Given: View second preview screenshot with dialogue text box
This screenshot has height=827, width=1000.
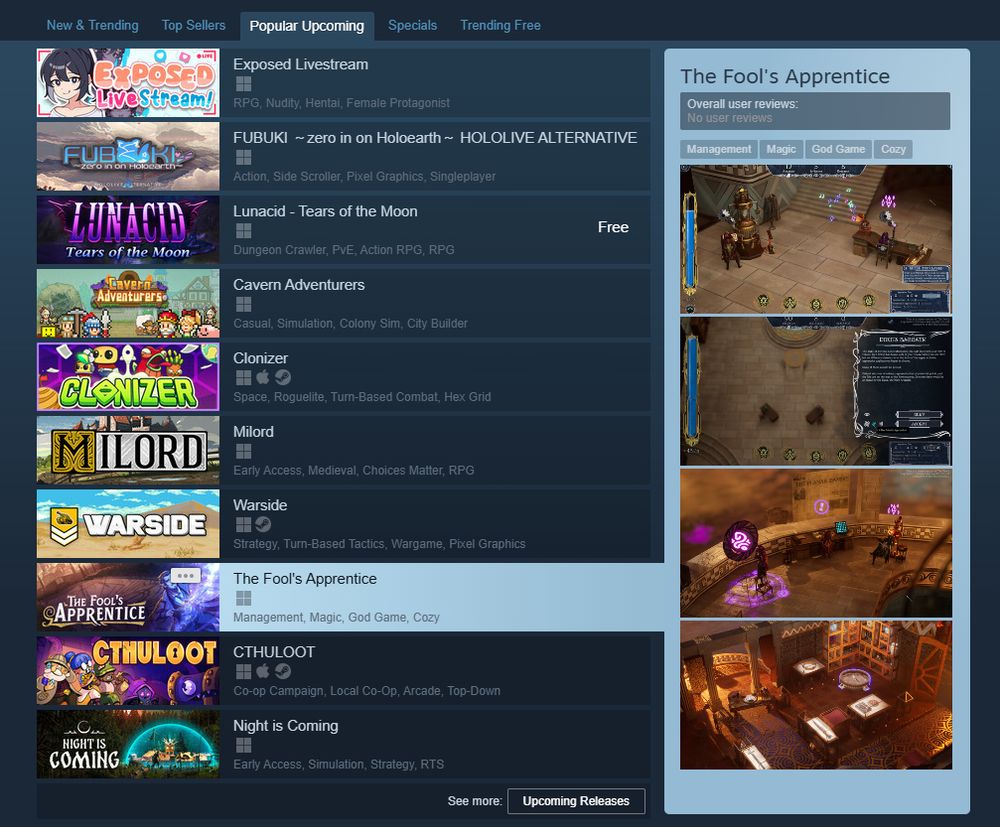Looking at the screenshot, I should pyautogui.click(x=816, y=392).
